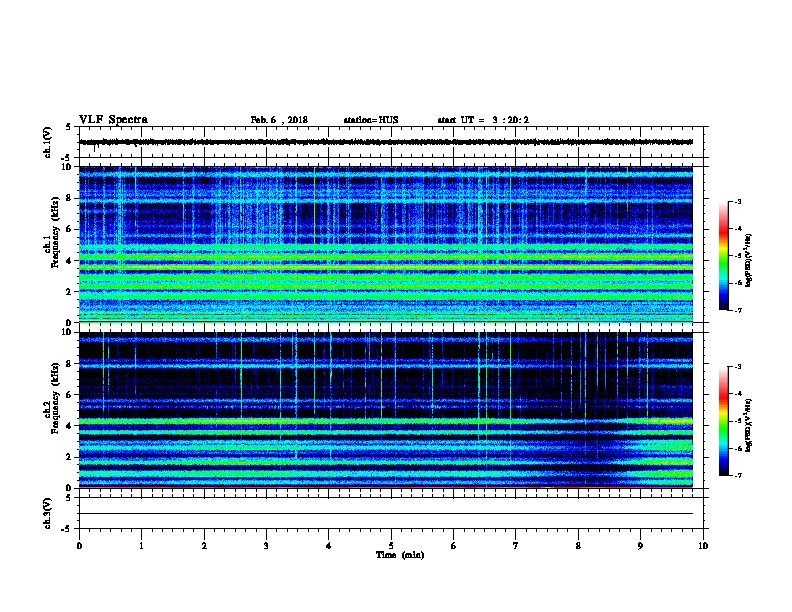This screenshot has width=792, height=612.
Task: Click the "start UT = 3 :20: 2" label
Action: pos(483,120)
